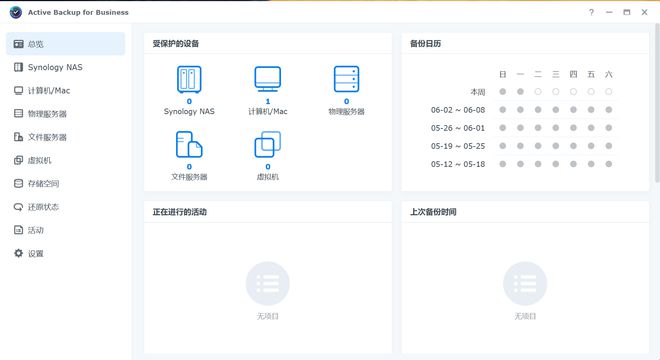Click the 正在进行的活动 panel heading

[x=179, y=212]
